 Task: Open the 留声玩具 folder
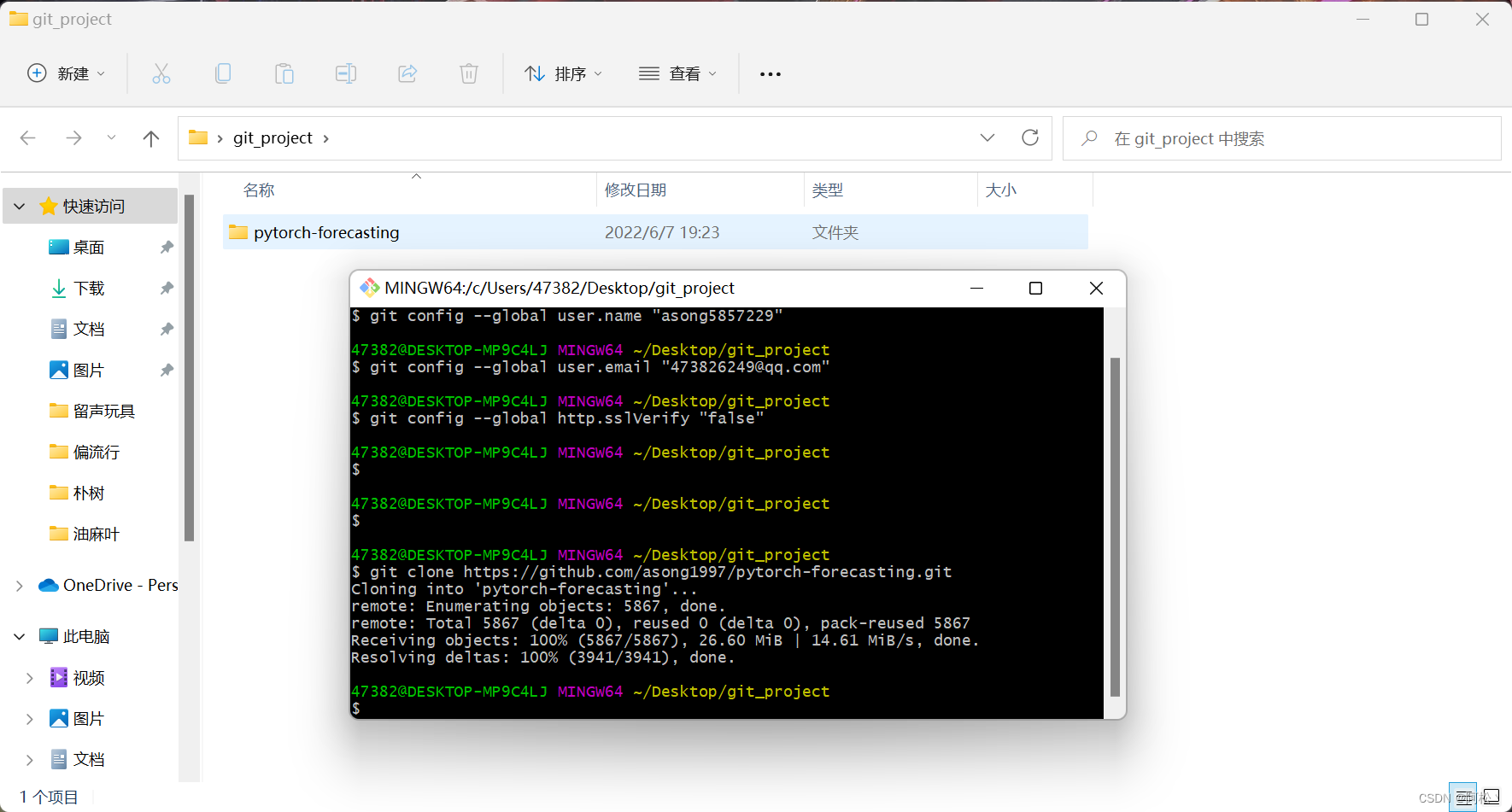92,412
